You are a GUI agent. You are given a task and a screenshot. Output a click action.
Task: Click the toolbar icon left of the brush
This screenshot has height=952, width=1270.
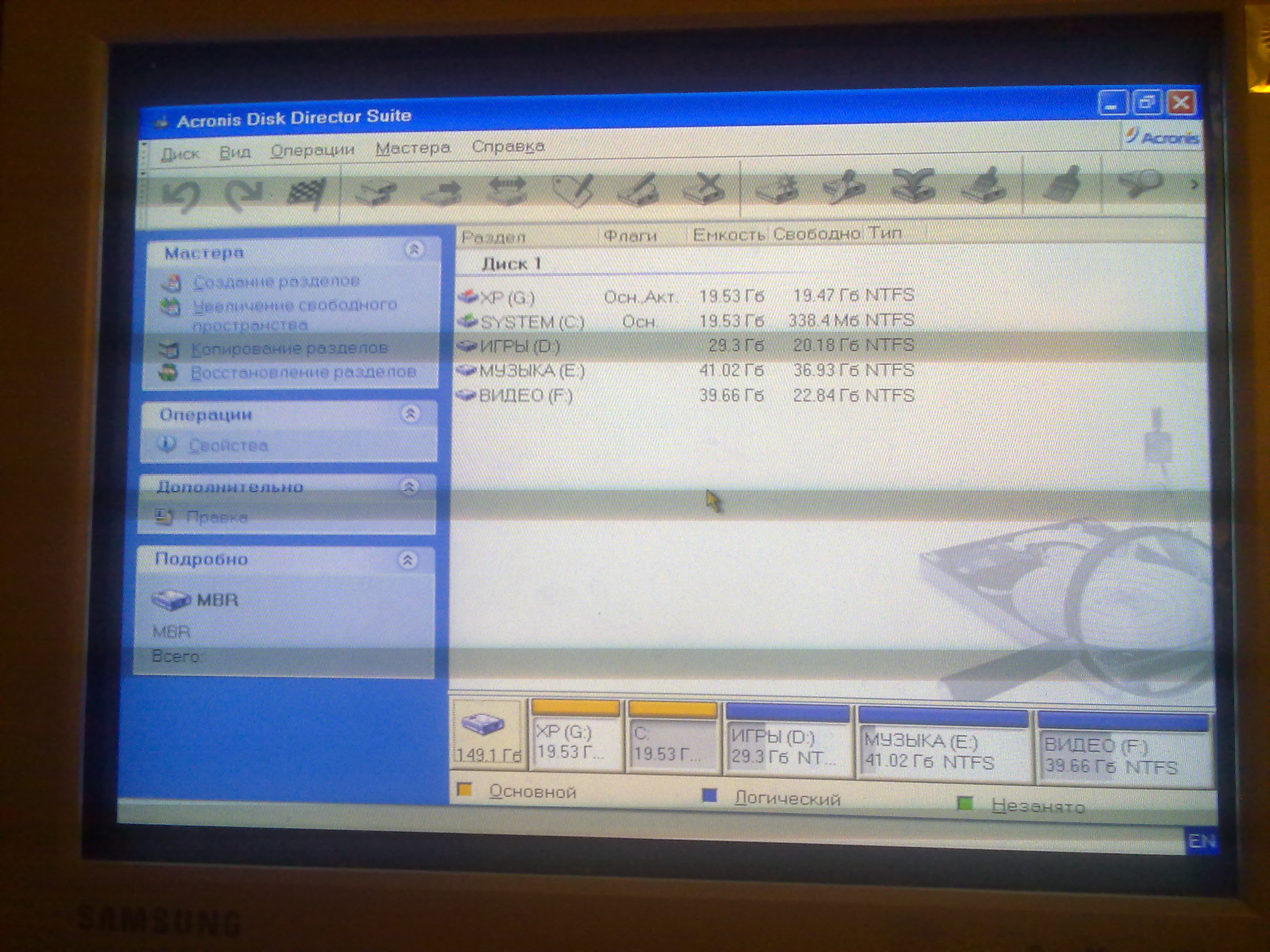click(x=984, y=184)
